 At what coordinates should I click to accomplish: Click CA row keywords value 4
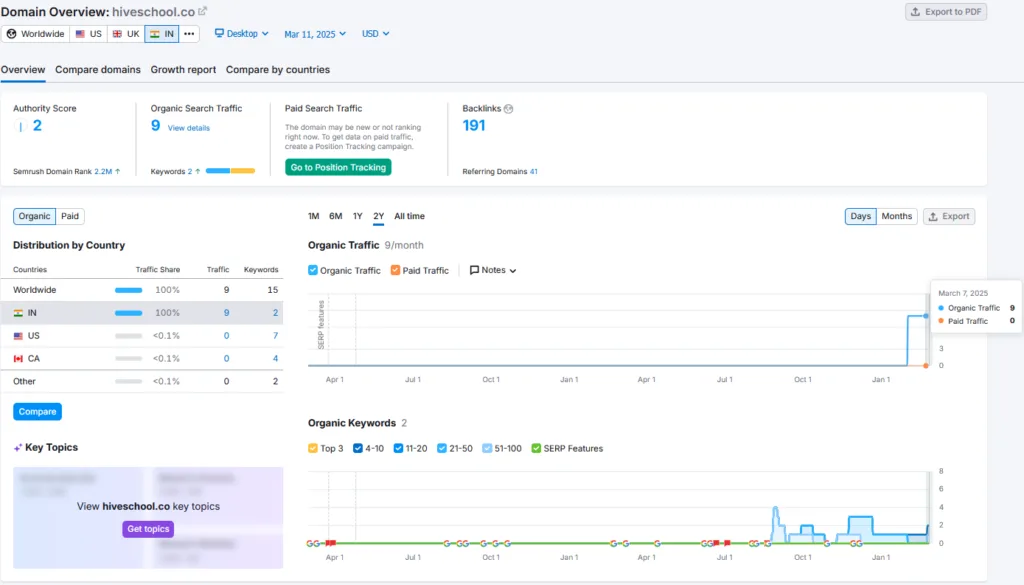tap(275, 359)
